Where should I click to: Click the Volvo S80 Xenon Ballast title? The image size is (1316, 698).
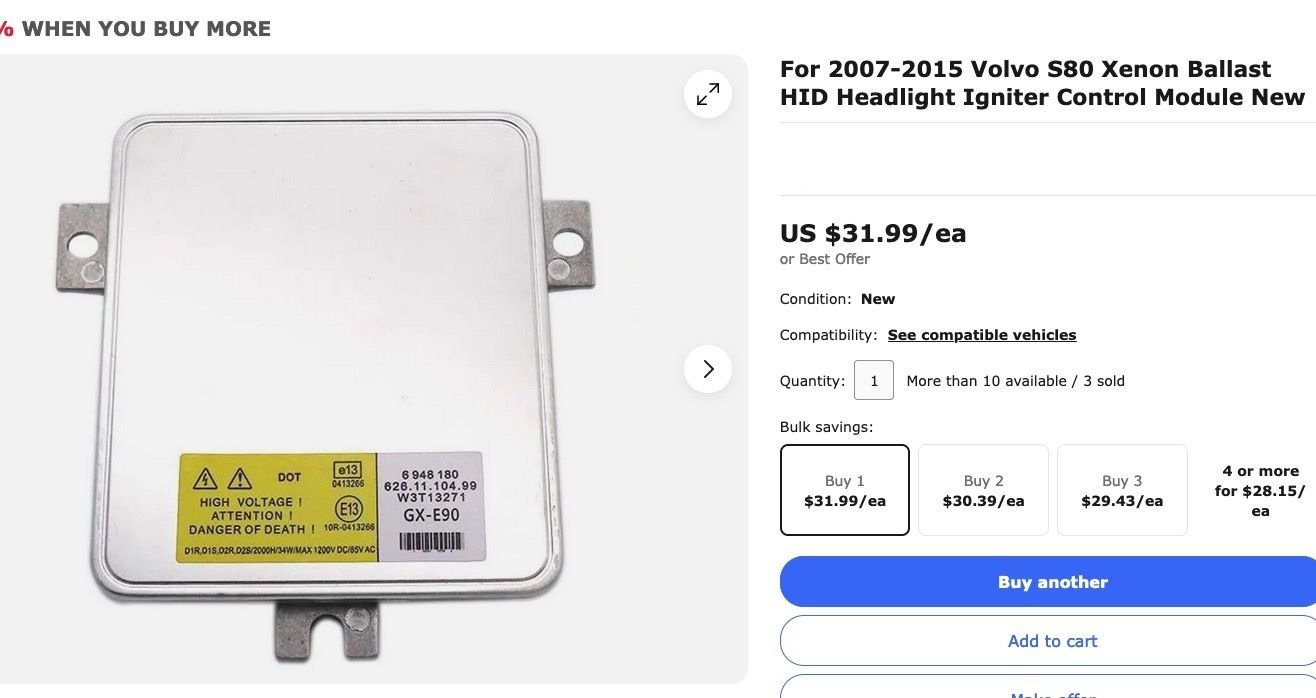tap(1042, 83)
